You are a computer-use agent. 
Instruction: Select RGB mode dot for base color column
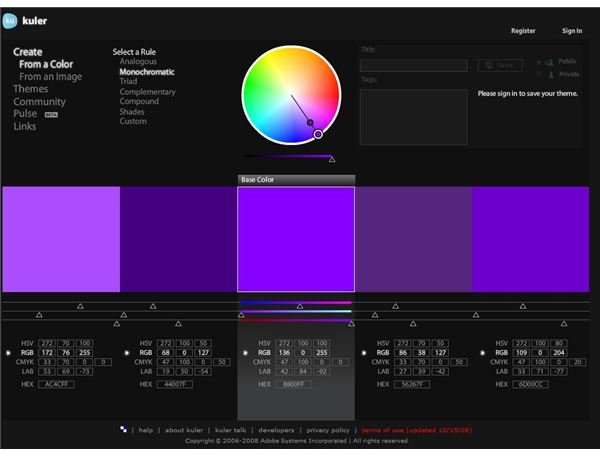pos(245,353)
